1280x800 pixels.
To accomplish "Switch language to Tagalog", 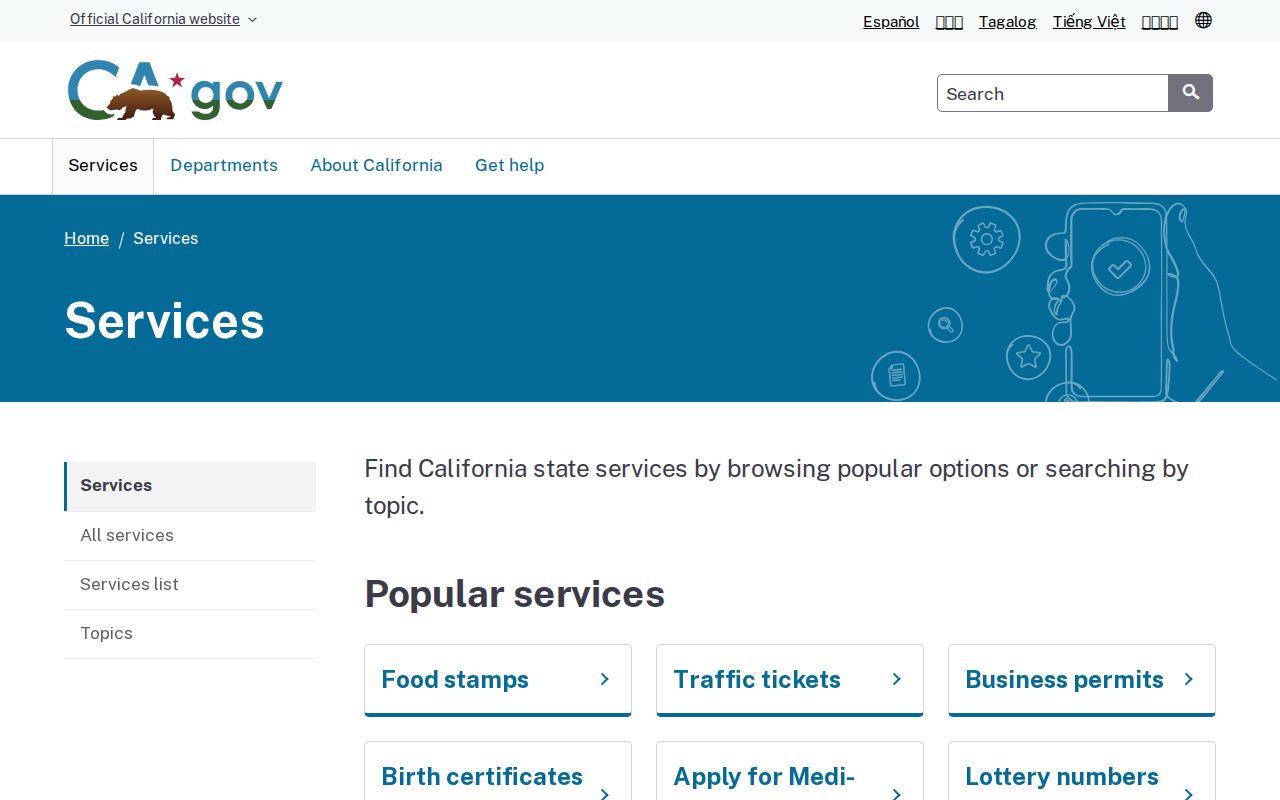I will (x=1007, y=21).
